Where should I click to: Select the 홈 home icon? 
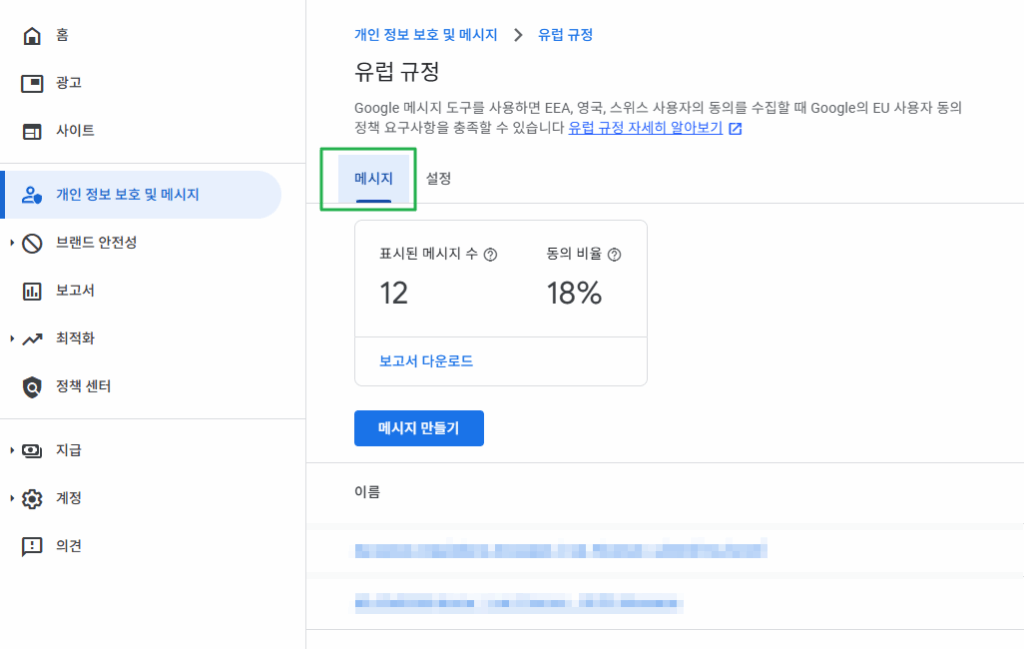coord(31,35)
